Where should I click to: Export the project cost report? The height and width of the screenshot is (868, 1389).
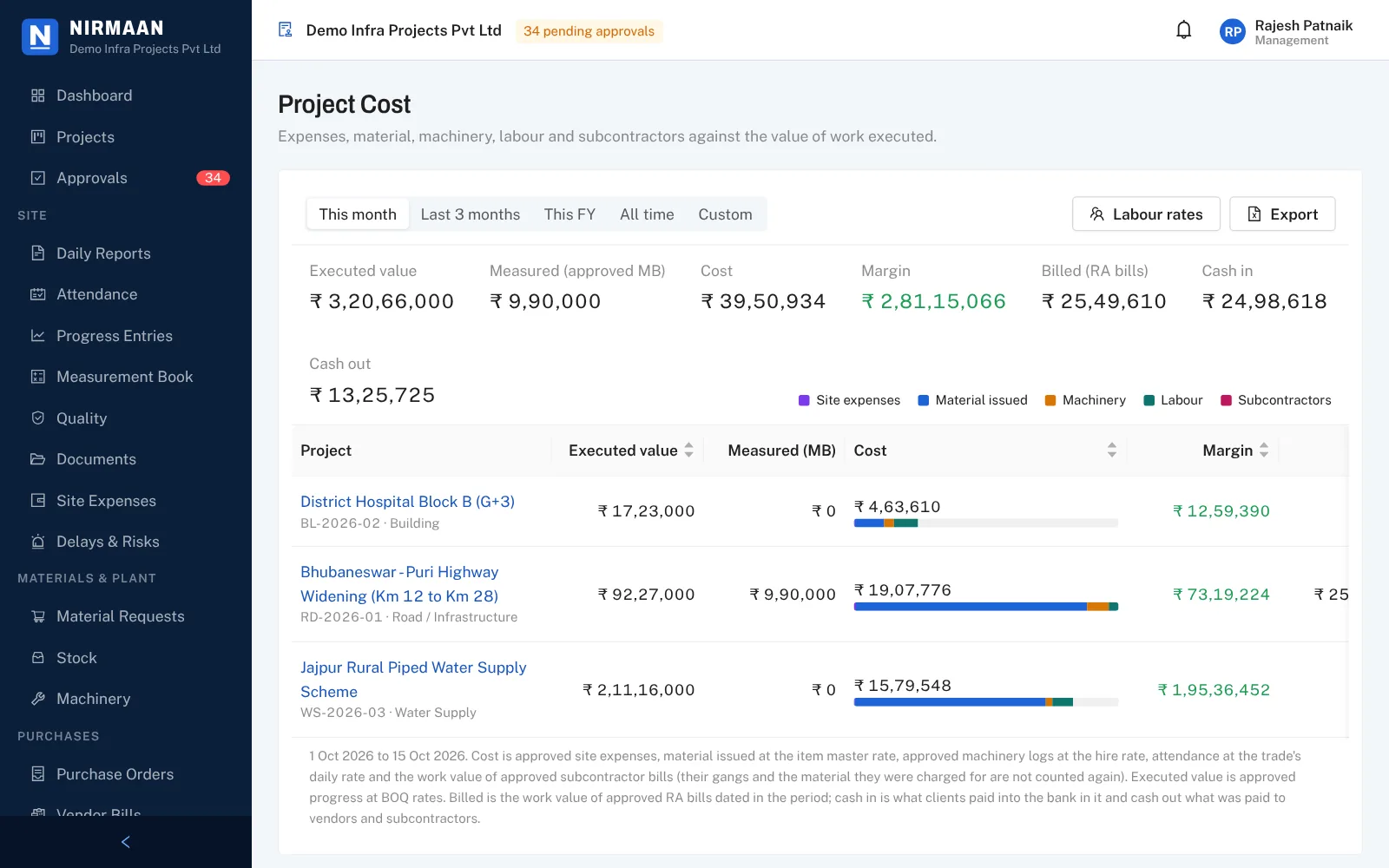tap(1282, 214)
